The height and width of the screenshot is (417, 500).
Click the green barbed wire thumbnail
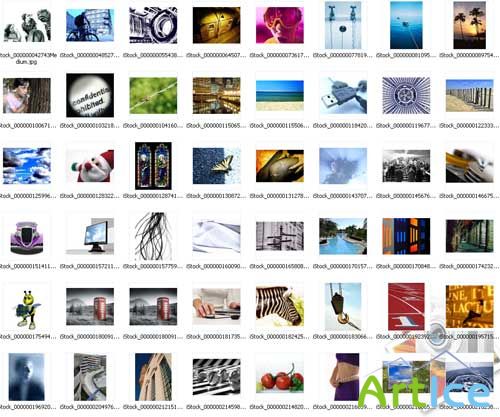[153, 95]
